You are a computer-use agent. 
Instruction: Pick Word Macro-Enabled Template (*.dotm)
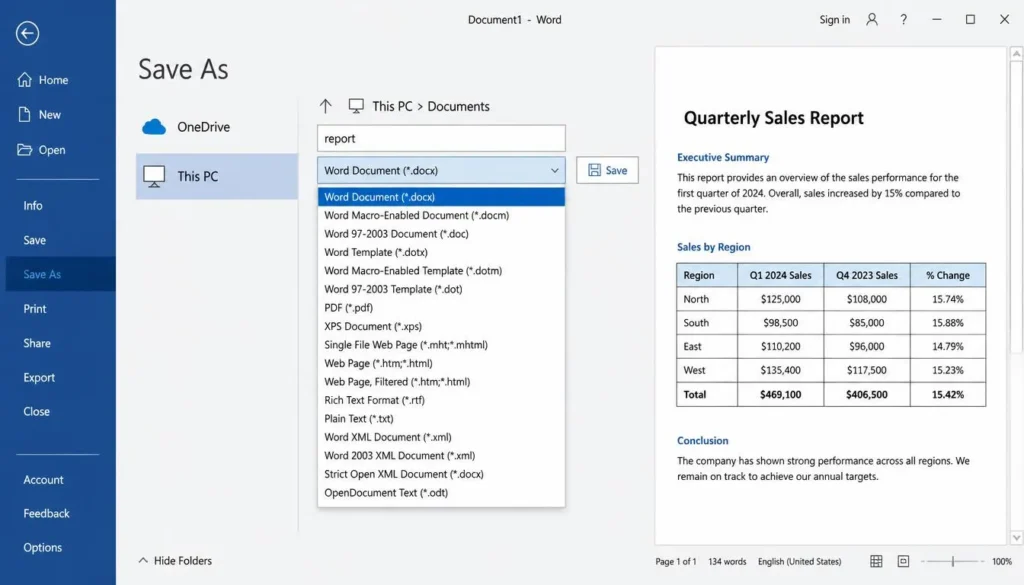441,270
